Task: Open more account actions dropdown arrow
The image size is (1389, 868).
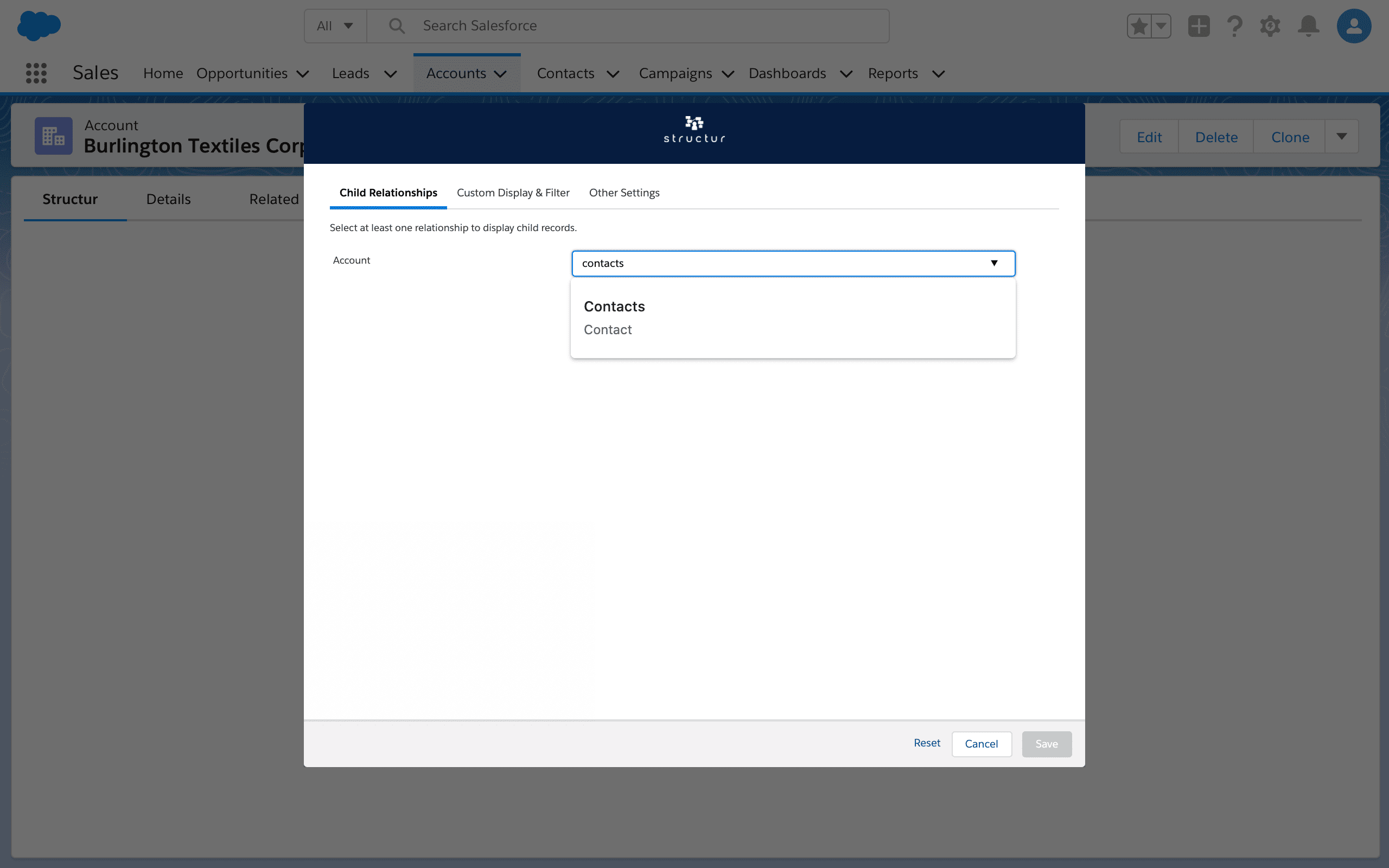Action: coord(1341,137)
